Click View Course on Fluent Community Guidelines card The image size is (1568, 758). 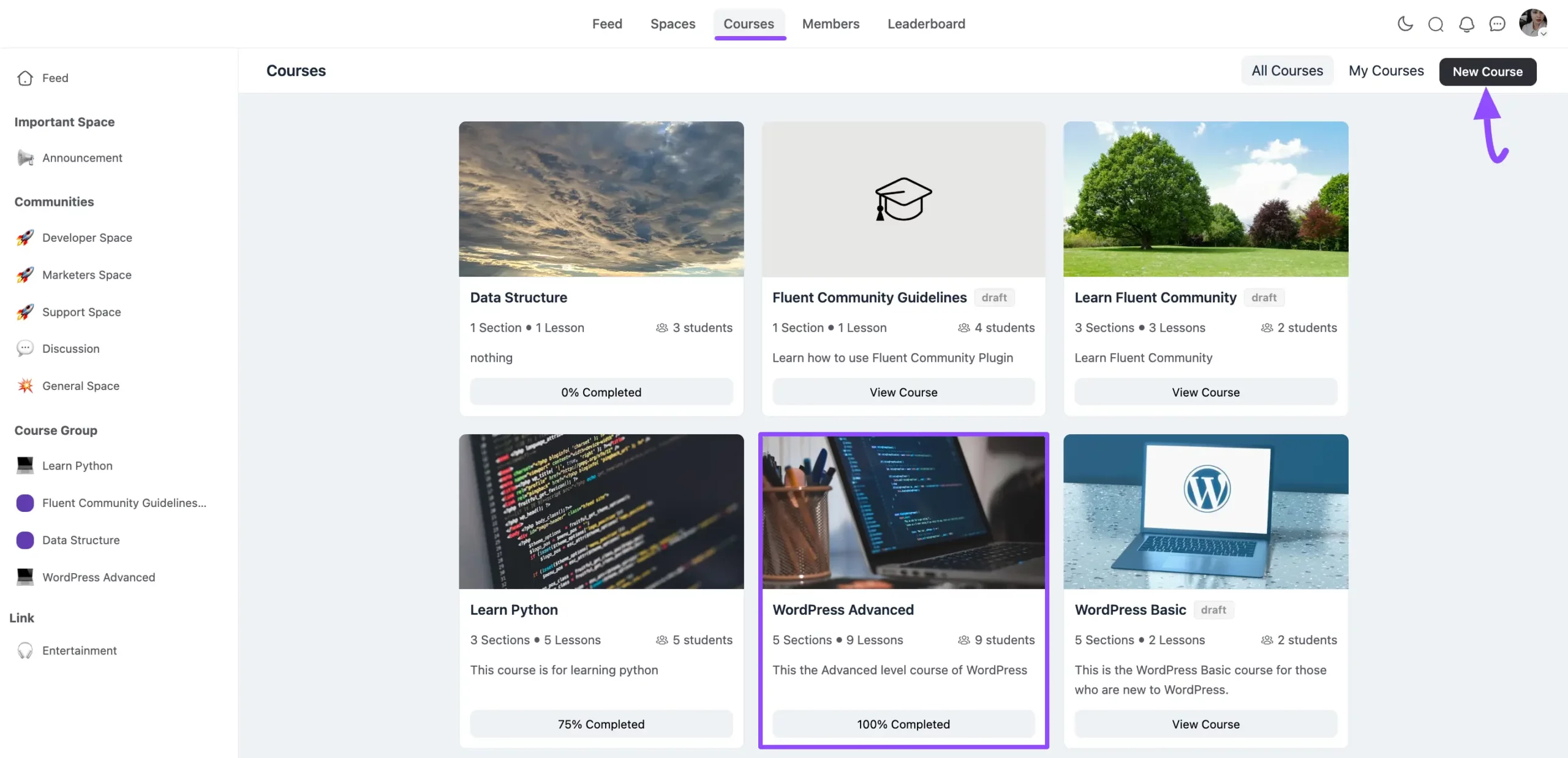(903, 392)
